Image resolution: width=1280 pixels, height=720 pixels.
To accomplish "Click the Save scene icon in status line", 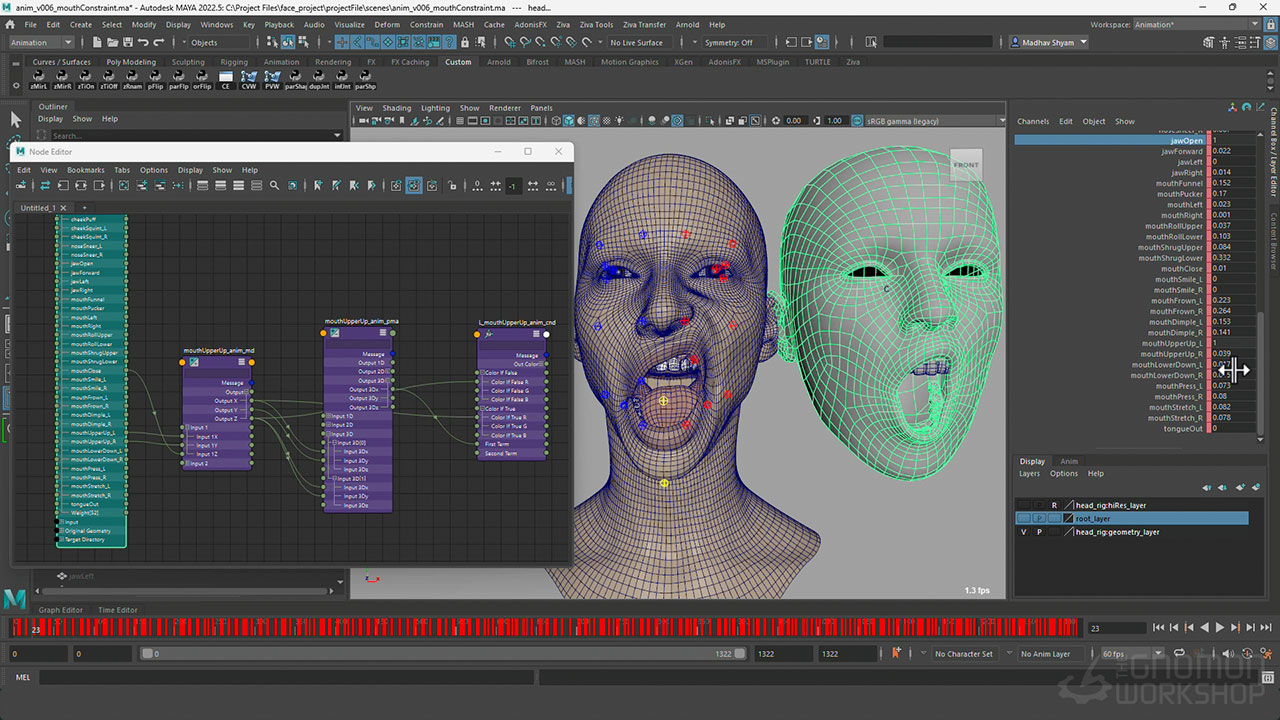I will pyautogui.click(x=128, y=43).
